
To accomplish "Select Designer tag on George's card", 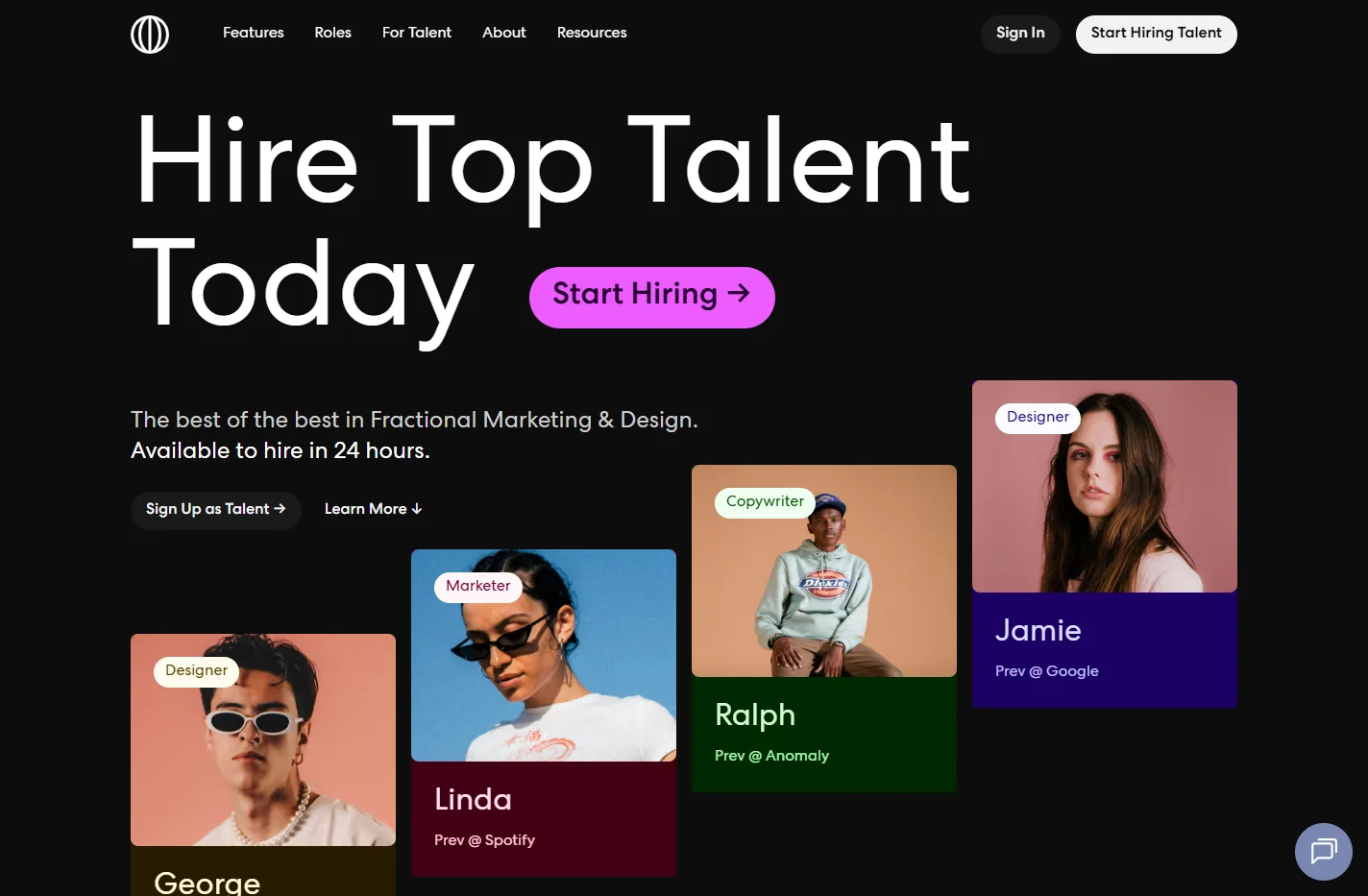I will click(196, 671).
